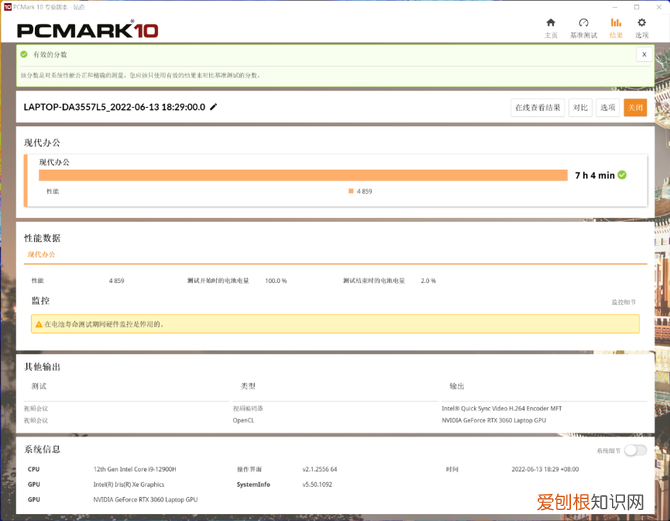Click the green valid score check icon
The width and height of the screenshot is (670, 521).
coord(25,55)
